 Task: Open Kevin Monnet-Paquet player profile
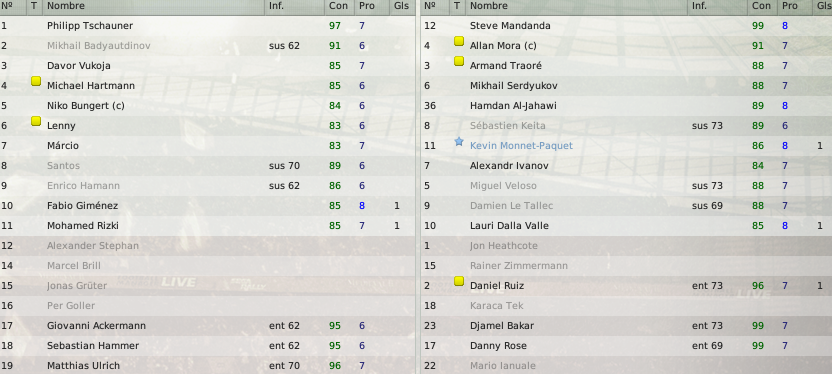pyautogui.click(x=521, y=145)
